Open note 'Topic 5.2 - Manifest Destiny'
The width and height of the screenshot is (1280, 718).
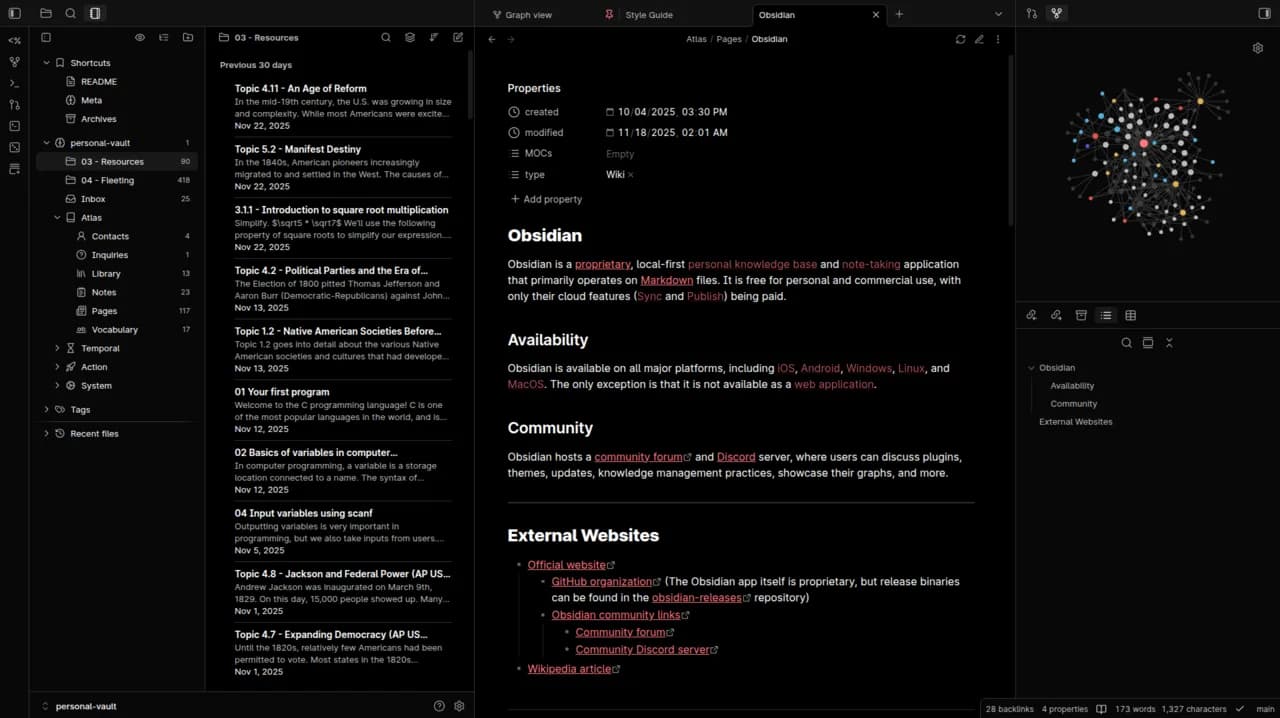pyautogui.click(x=342, y=167)
